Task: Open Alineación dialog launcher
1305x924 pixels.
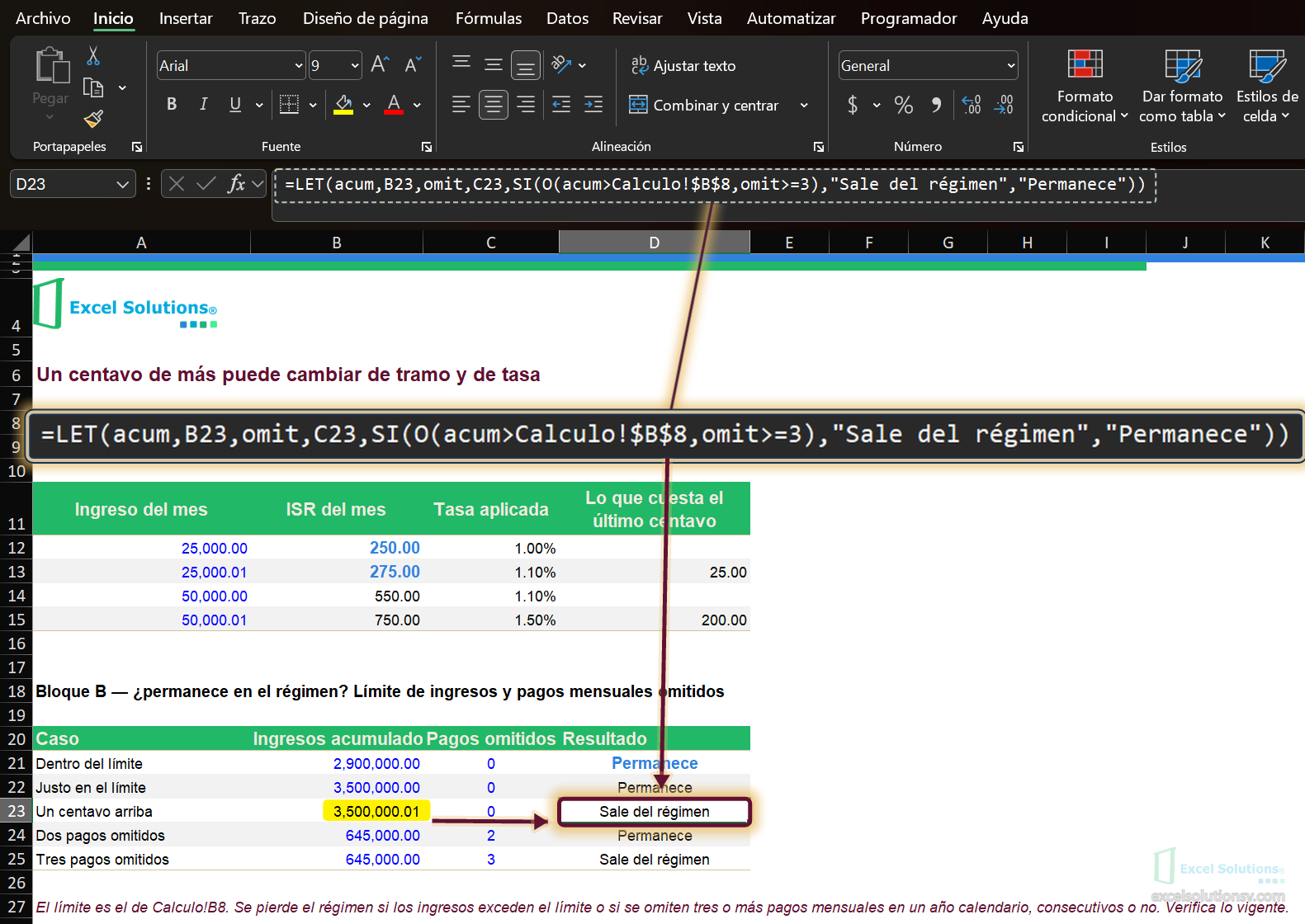Action: [819, 147]
